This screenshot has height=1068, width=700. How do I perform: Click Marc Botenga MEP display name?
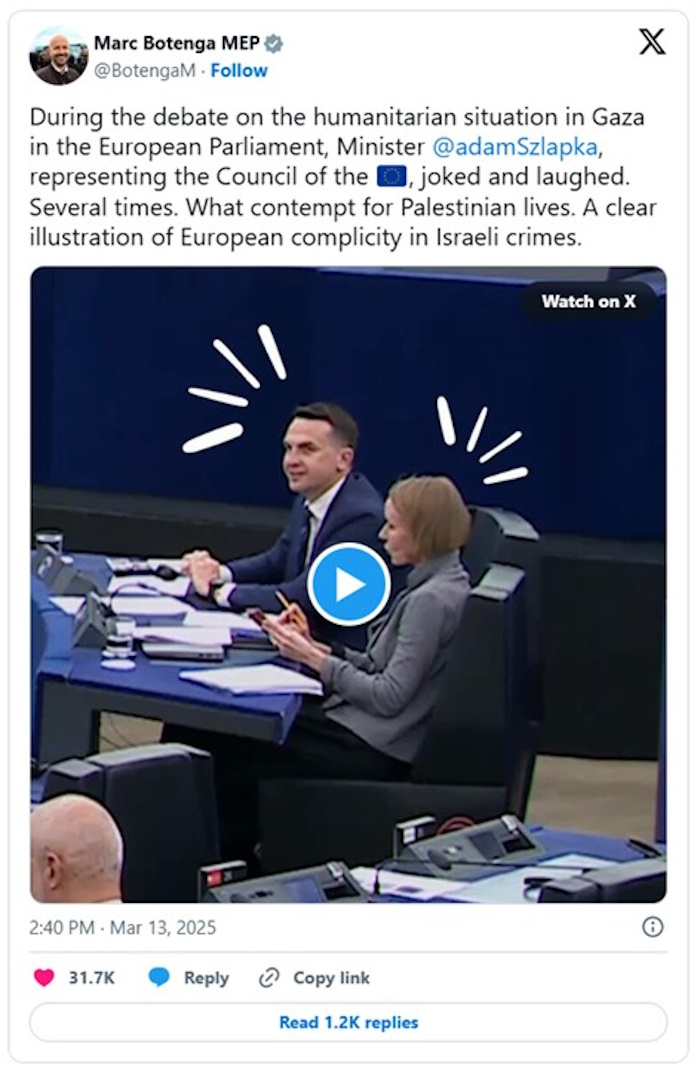pos(176,44)
